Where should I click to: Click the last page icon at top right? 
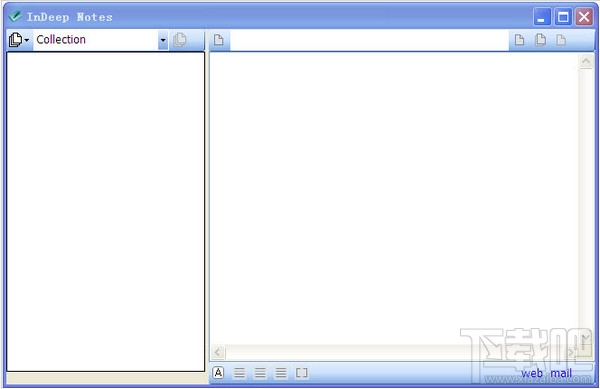click(x=561, y=40)
